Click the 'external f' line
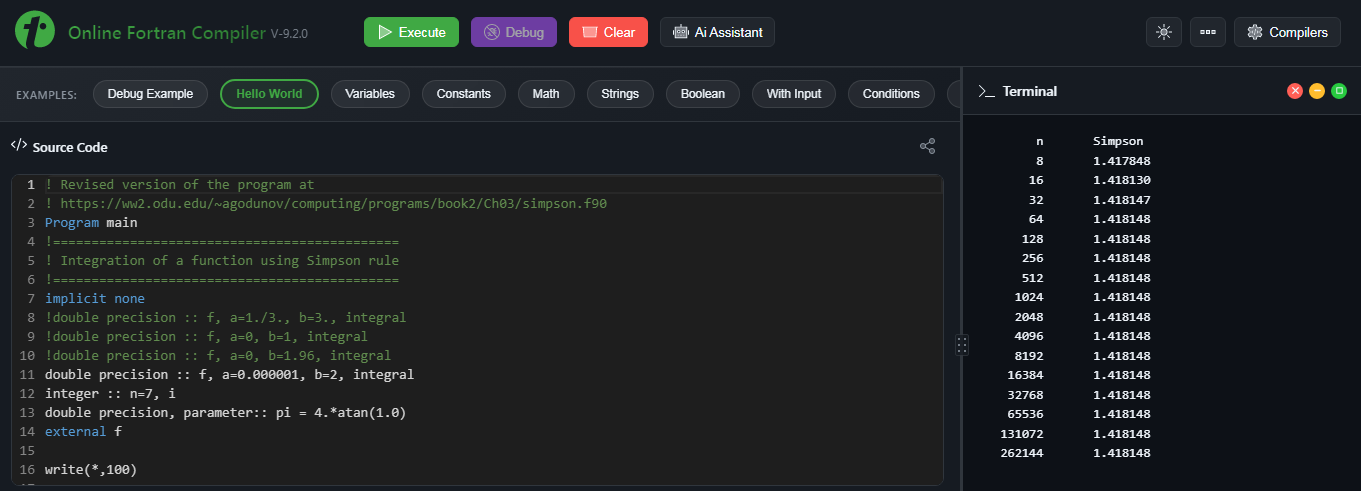The height and width of the screenshot is (491, 1361). [83, 431]
